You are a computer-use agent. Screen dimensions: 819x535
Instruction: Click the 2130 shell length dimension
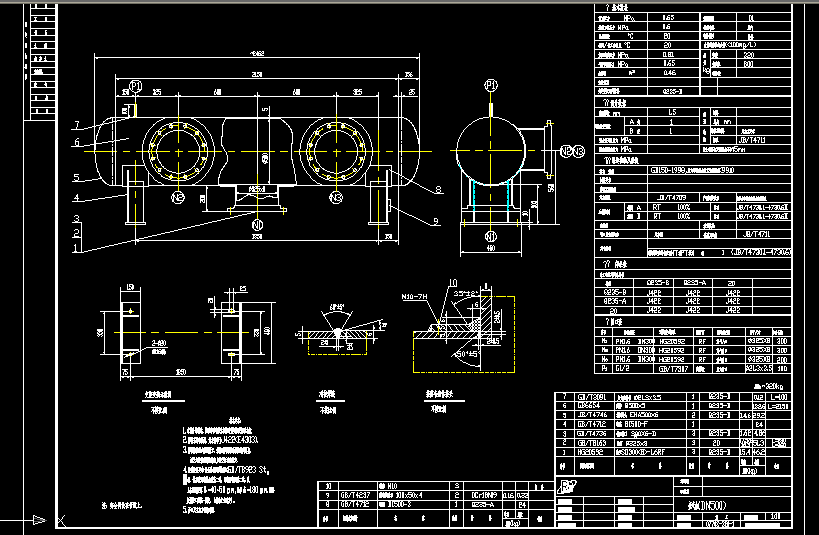[257, 75]
